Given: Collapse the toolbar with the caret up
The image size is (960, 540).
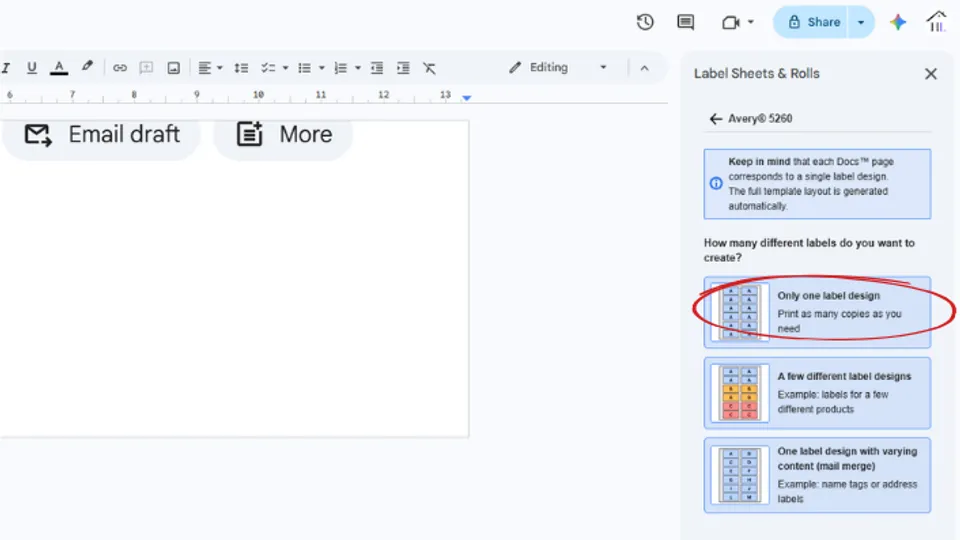Looking at the screenshot, I should pyautogui.click(x=644, y=68).
